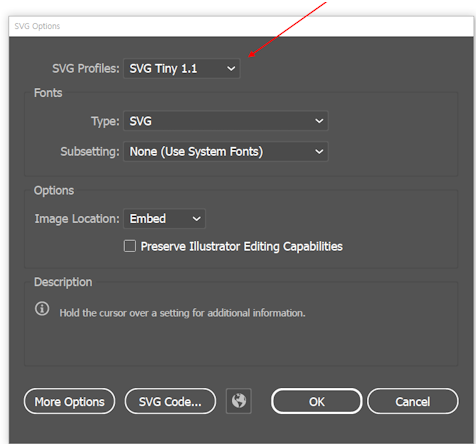
Task: Expand the None (Use System Fonts) dropdown
Action: click(226, 152)
